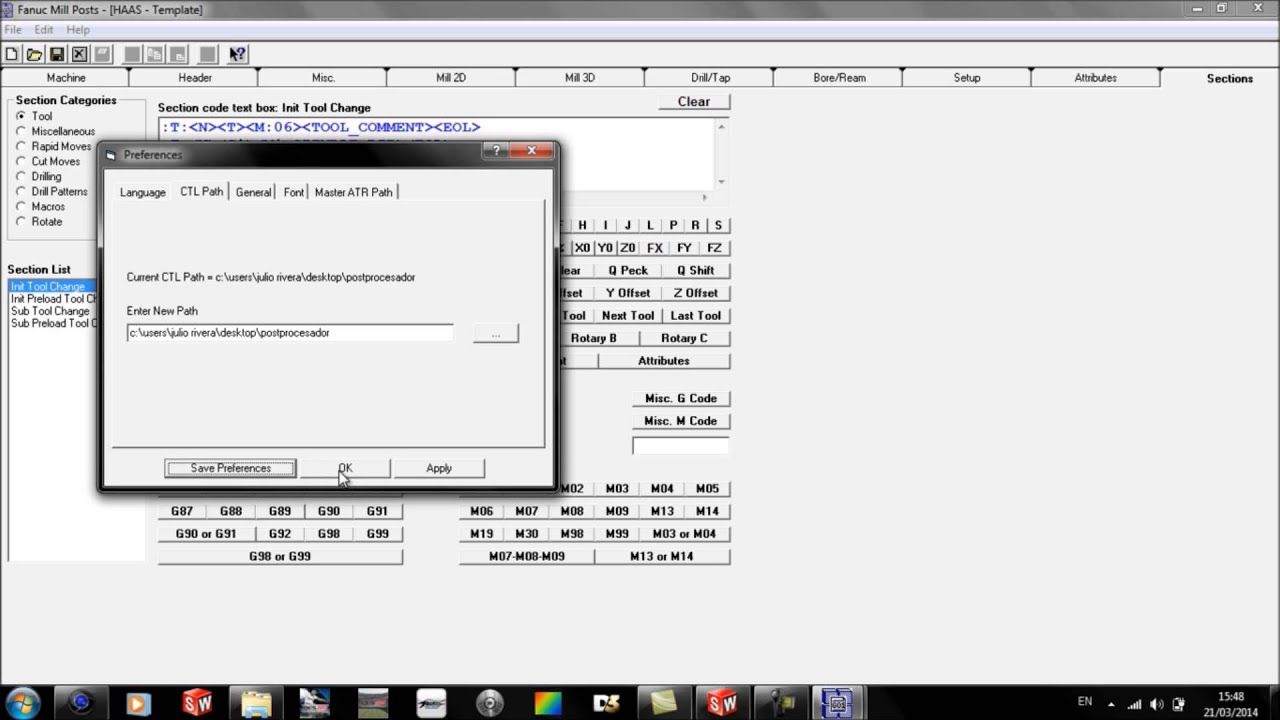The width and height of the screenshot is (1280, 720).
Task: Click the Misc. M Code button
Action: click(680, 421)
